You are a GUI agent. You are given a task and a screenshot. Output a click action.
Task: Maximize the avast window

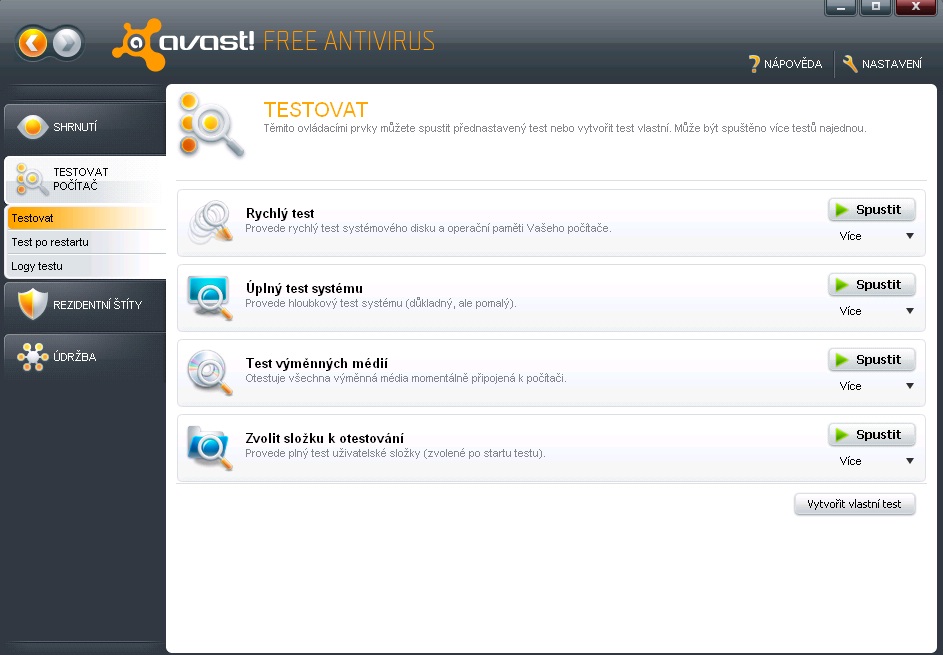(876, 7)
